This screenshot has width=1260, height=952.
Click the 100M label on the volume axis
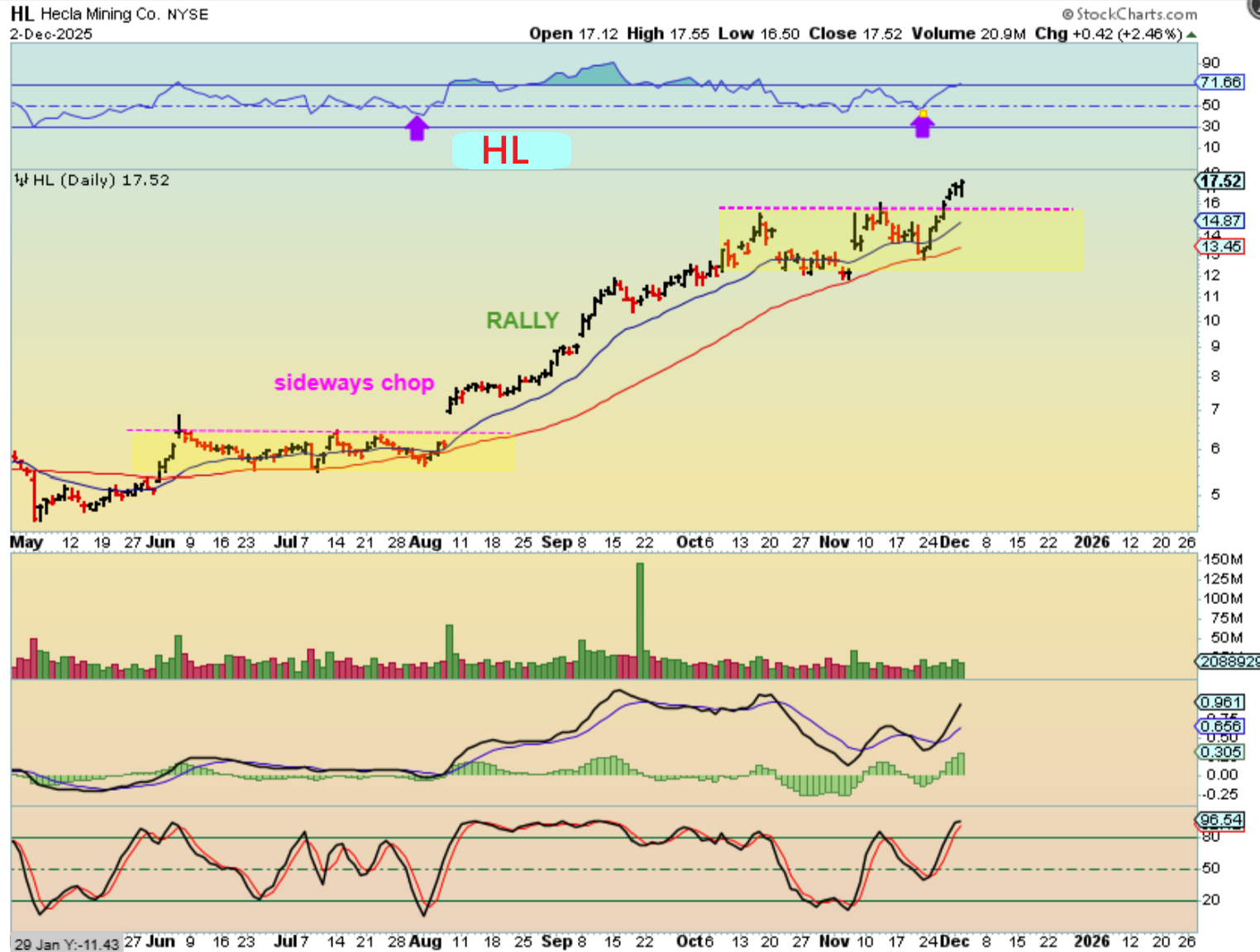(x=1224, y=599)
